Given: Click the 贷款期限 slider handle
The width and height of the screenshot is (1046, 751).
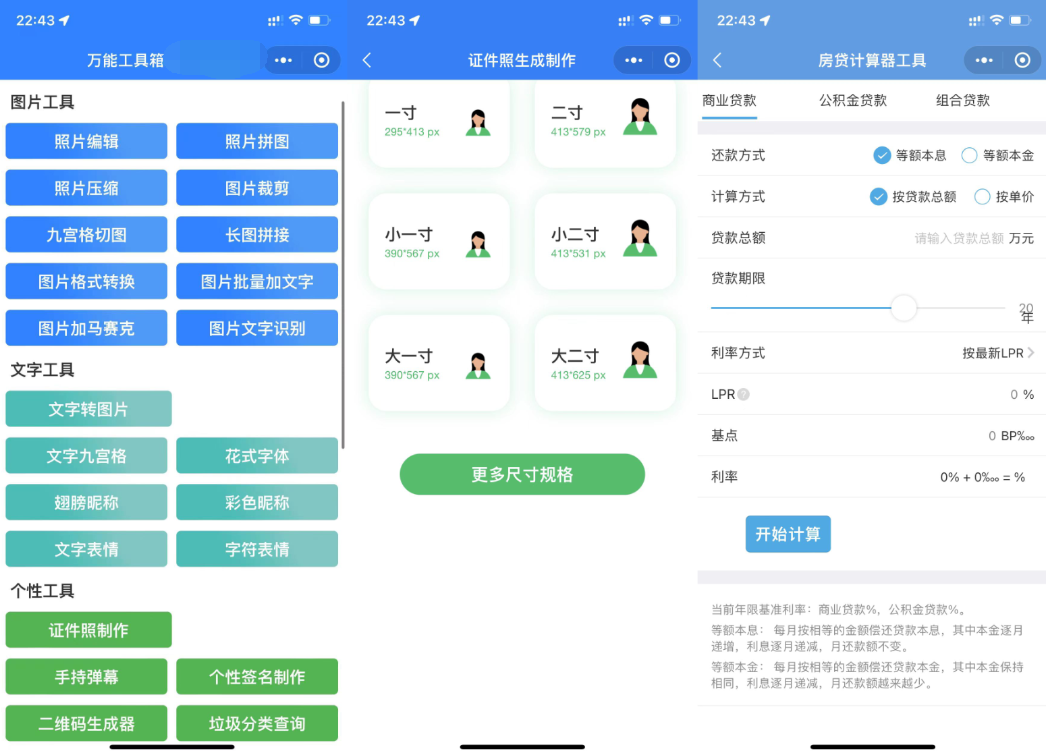Looking at the screenshot, I should tap(903, 308).
